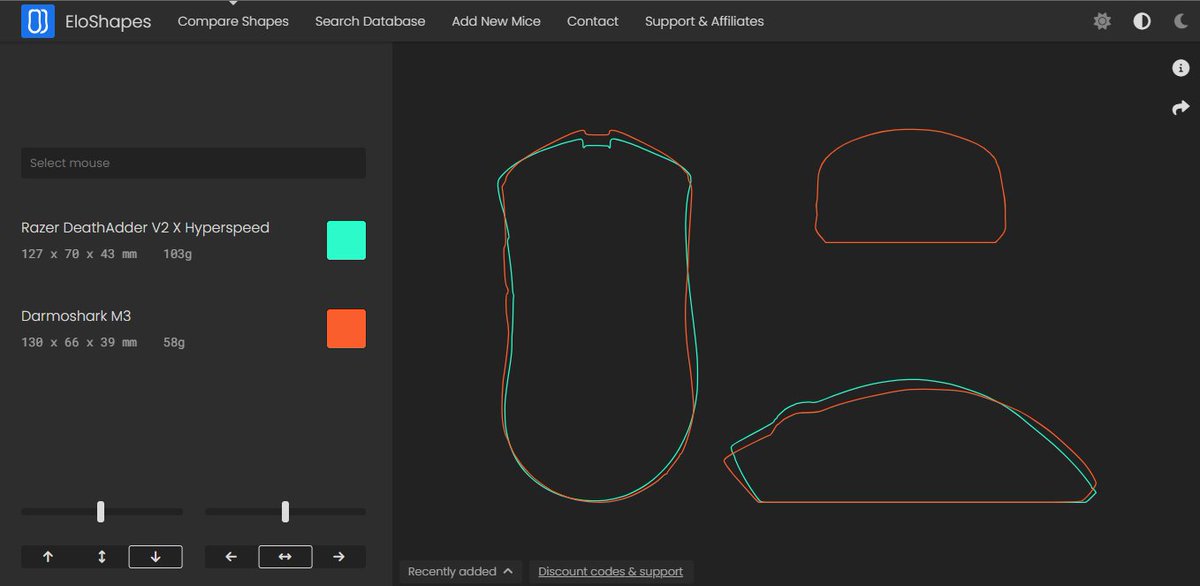
Task: Toggle bottom alignment for shapes
Action: (x=155, y=556)
